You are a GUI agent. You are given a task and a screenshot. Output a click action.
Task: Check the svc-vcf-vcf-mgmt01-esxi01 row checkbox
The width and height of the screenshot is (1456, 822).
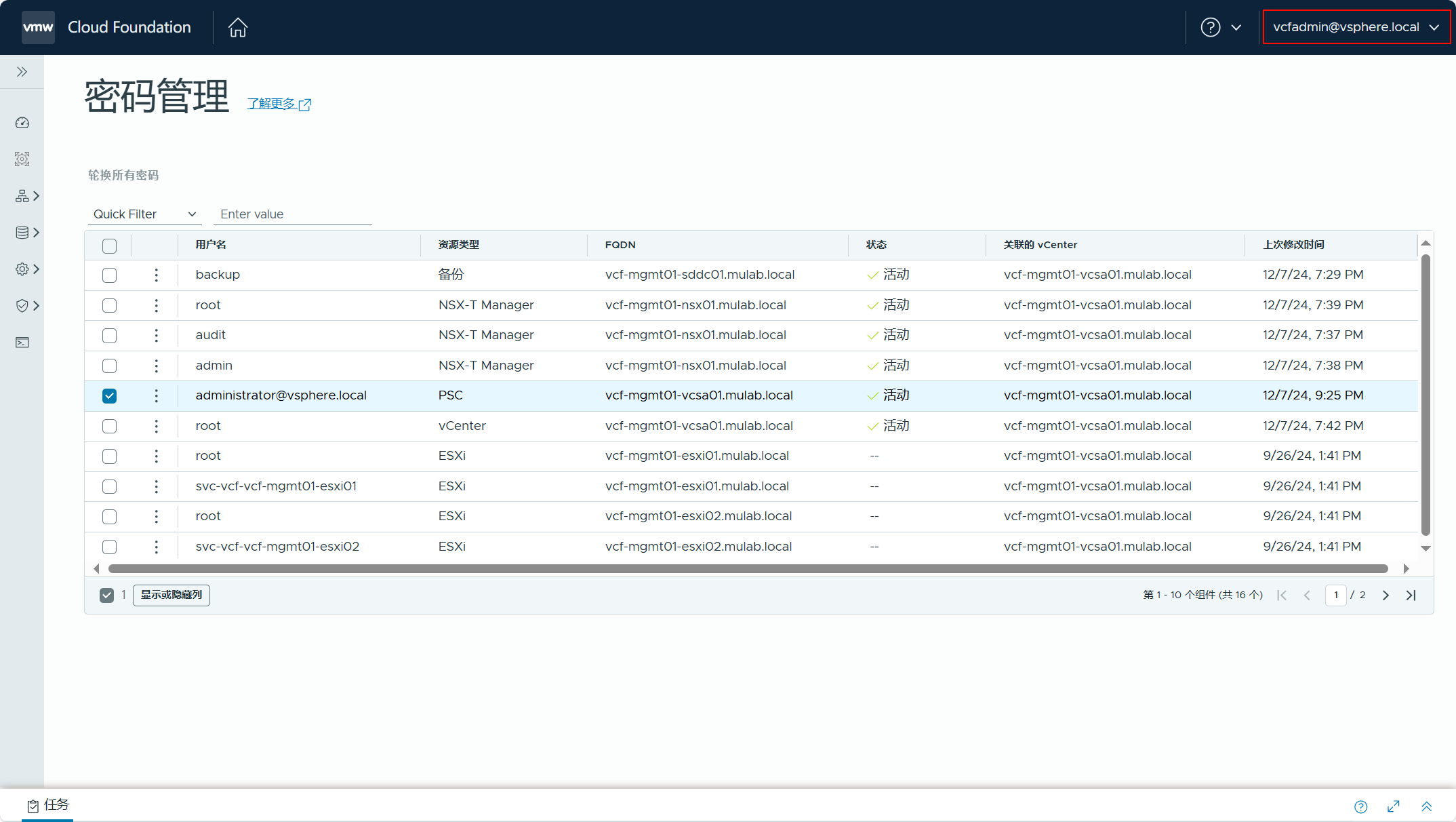tap(109, 486)
